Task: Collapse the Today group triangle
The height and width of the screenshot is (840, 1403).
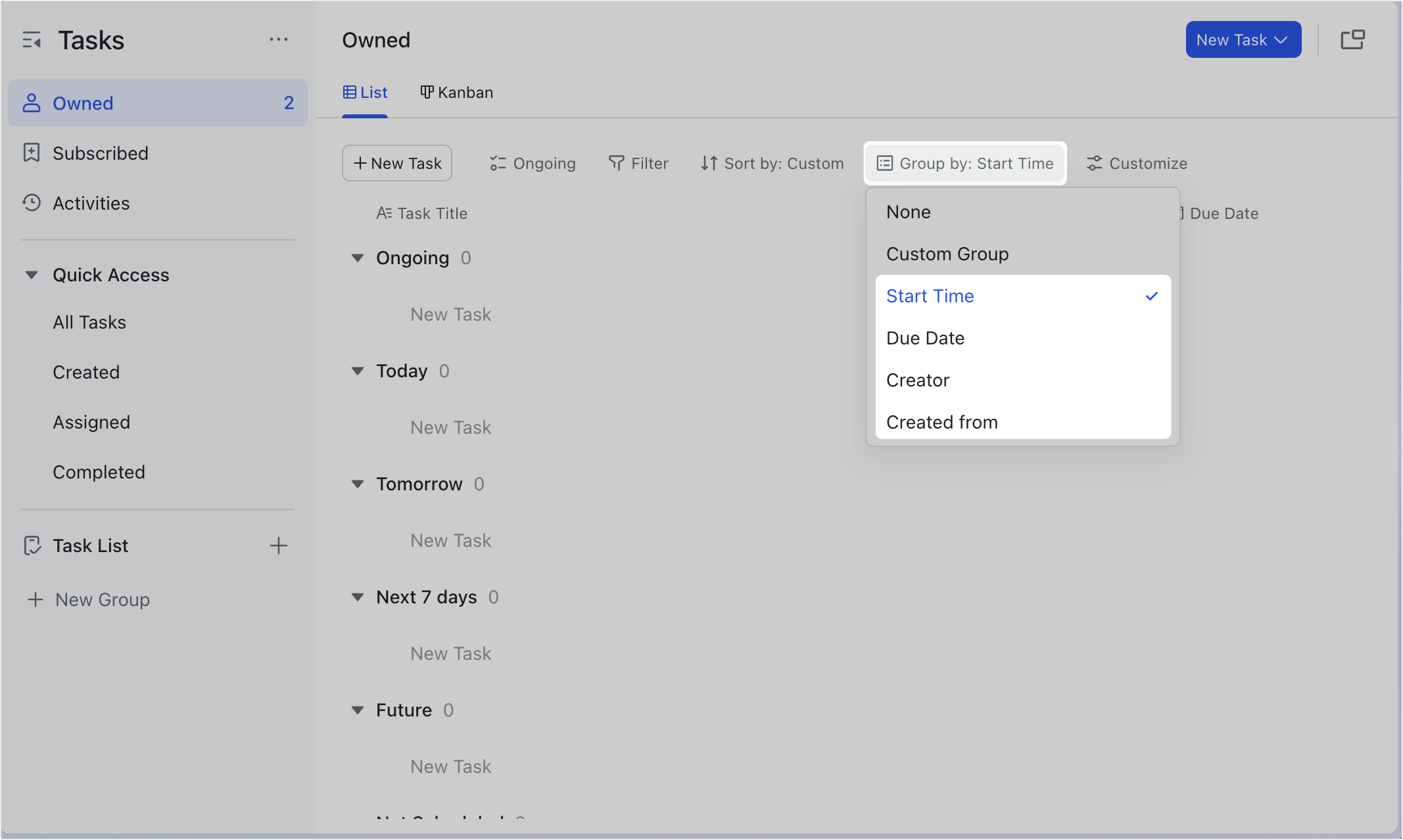Action: [358, 371]
